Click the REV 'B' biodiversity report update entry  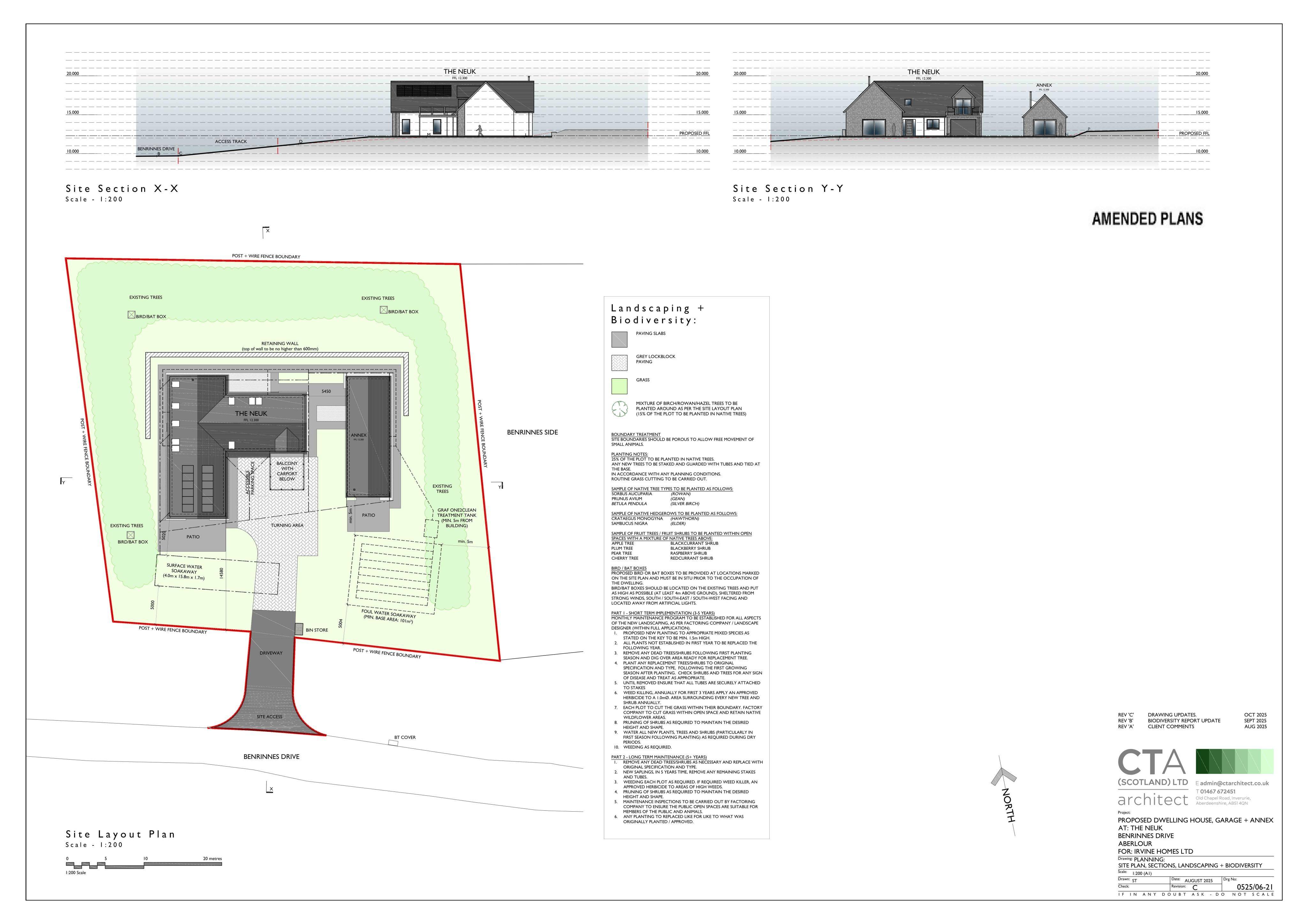click(1192, 721)
